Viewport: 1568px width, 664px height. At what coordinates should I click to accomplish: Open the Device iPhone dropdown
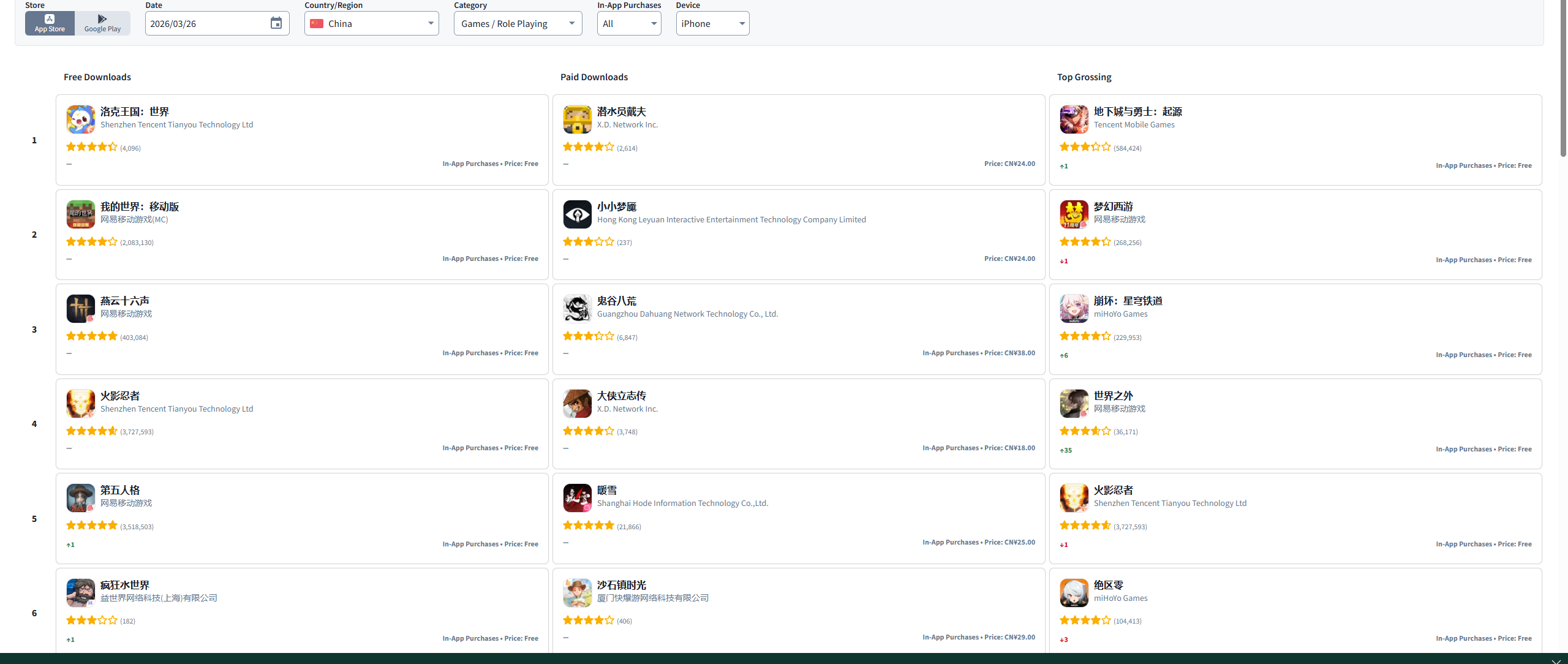712,23
